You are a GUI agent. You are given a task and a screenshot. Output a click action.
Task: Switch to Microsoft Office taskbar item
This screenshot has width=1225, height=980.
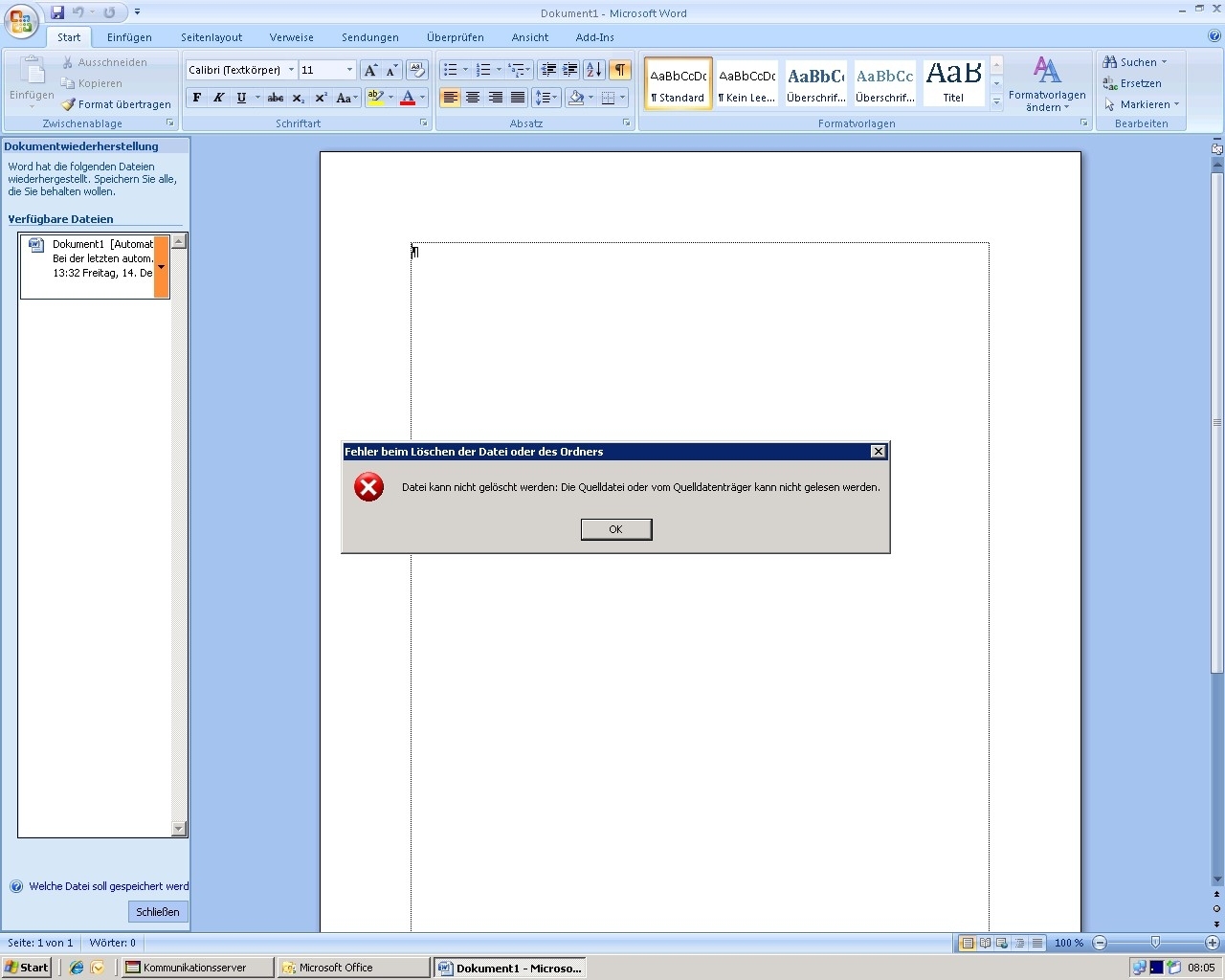(353, 968)
